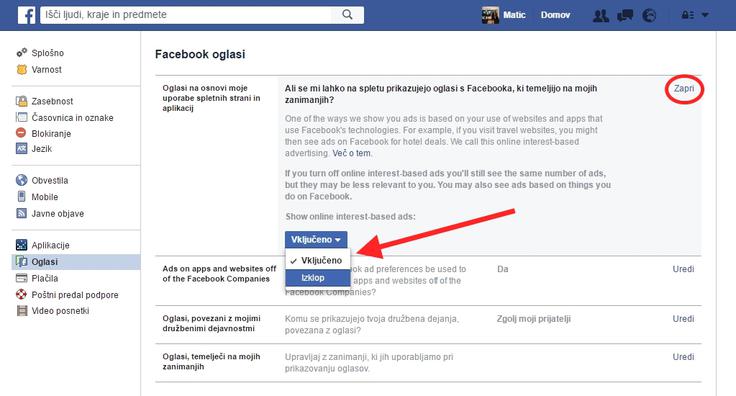Open Matic's profile name link
The height and width of the screenshot is (396, 736).
click(x=514, y=15)
